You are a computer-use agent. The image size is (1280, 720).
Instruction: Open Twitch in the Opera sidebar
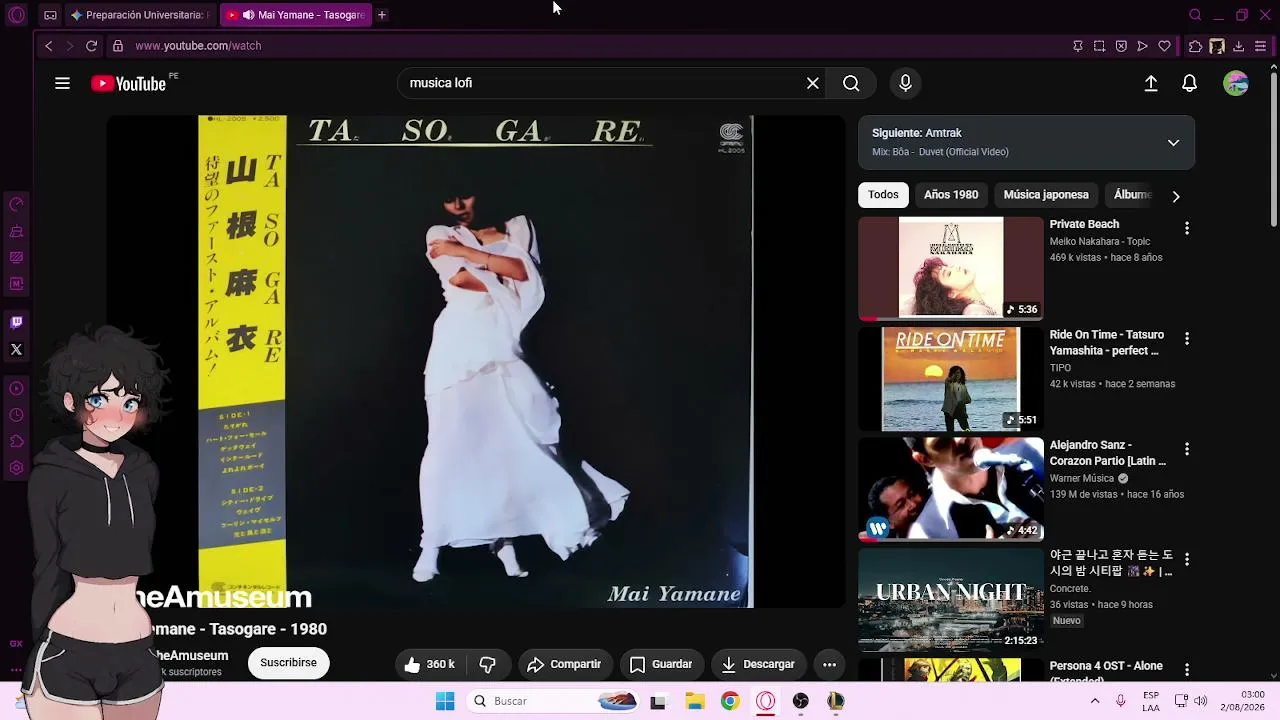16,322
